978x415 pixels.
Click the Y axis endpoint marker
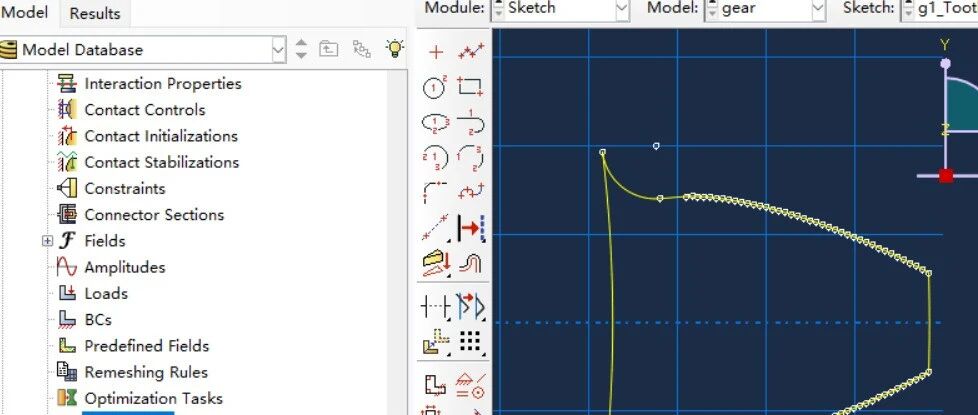click(x=946, y=63)
